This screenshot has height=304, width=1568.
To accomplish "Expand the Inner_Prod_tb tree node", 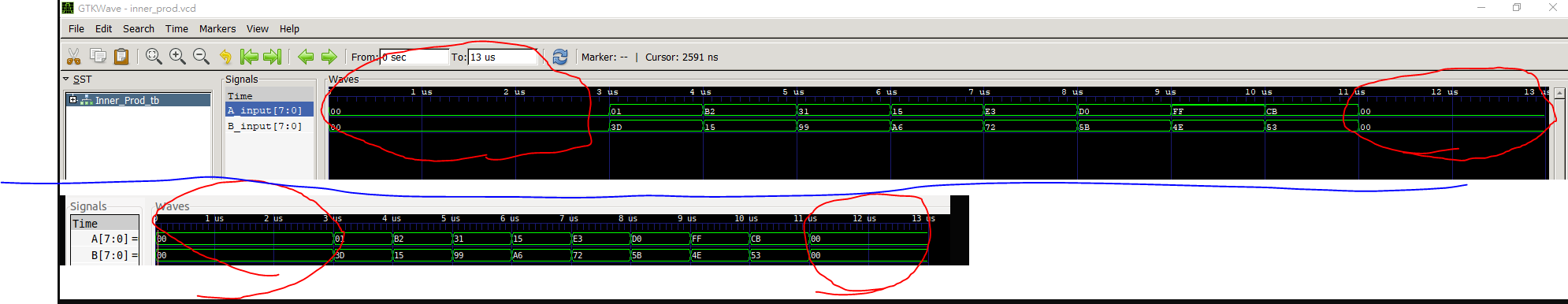I will pyautogui.click(x=72, y=100).
